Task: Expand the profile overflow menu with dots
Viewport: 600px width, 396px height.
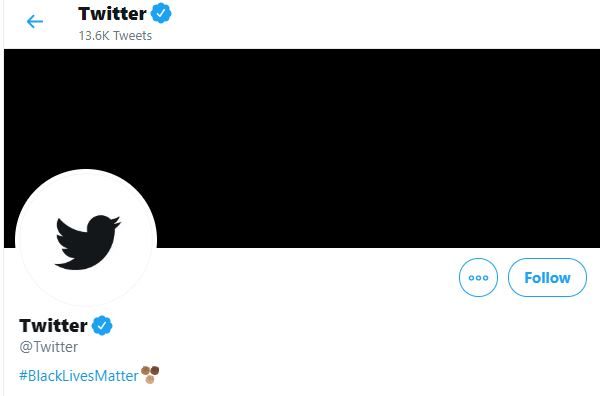Action: [478, 277]
